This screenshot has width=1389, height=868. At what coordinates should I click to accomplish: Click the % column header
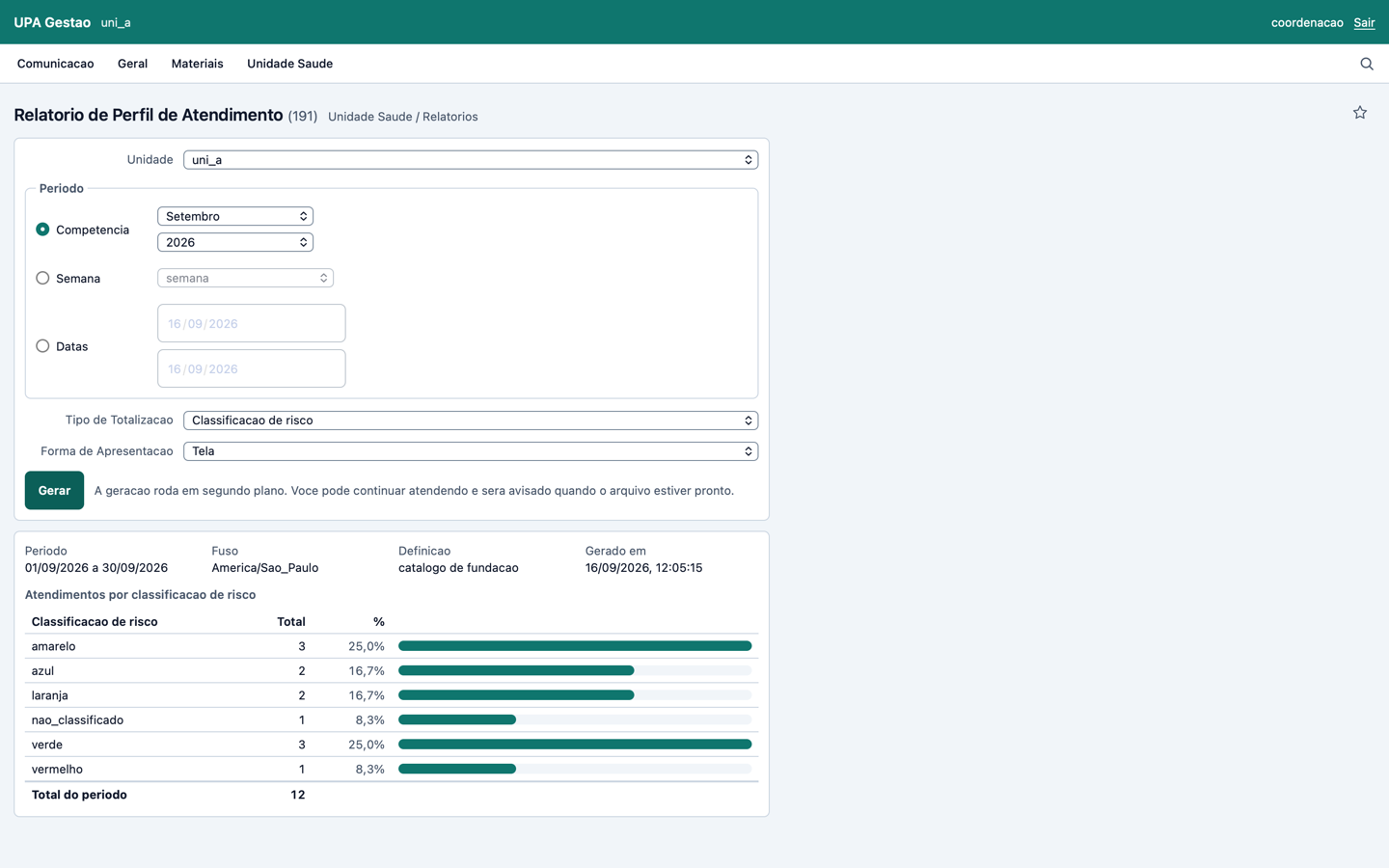[379, 622]
